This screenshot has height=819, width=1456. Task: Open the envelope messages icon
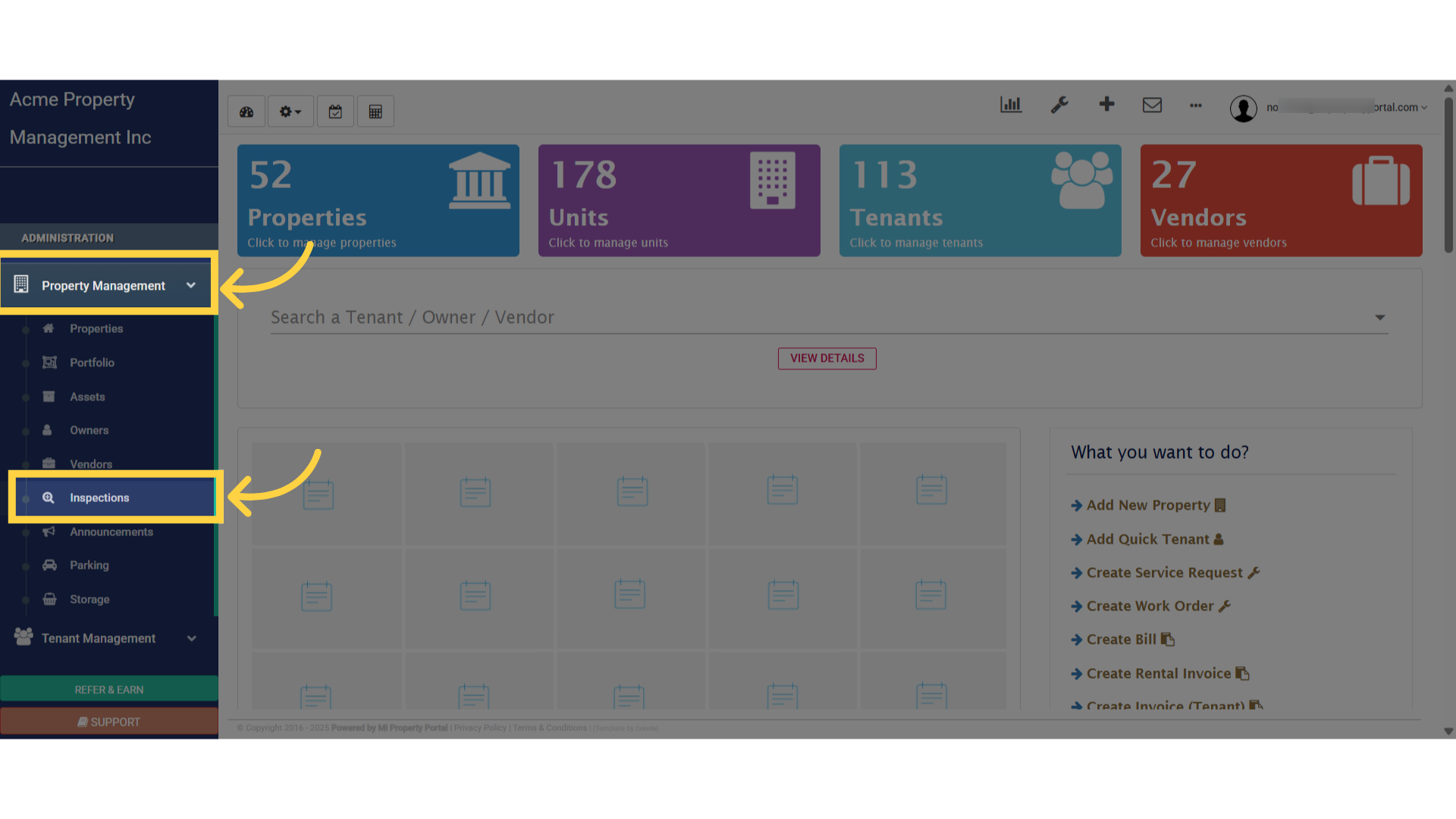[1152, 105]
